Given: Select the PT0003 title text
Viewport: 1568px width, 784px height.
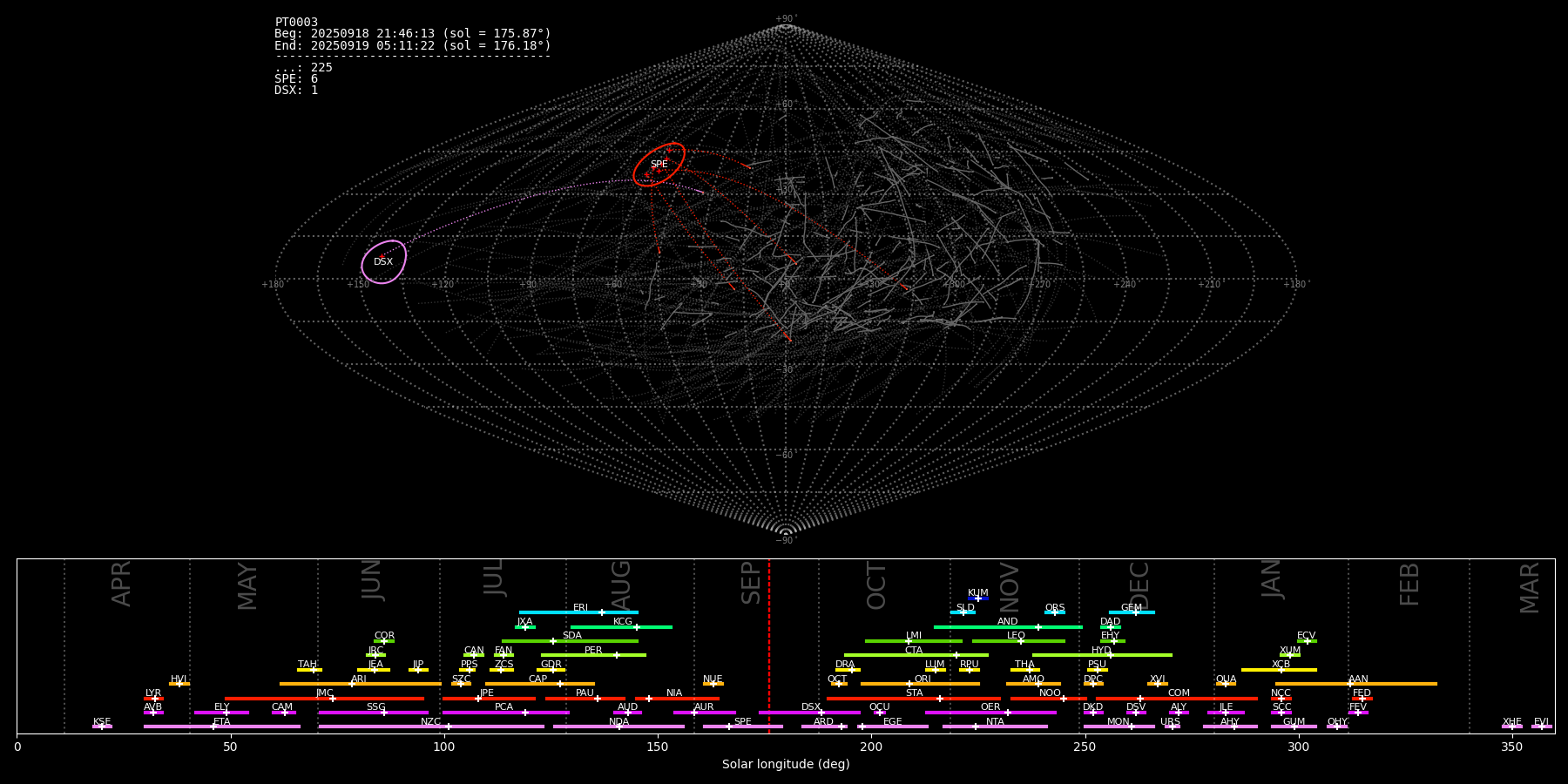Looking at the screenshot, I should tap(296, 22).
